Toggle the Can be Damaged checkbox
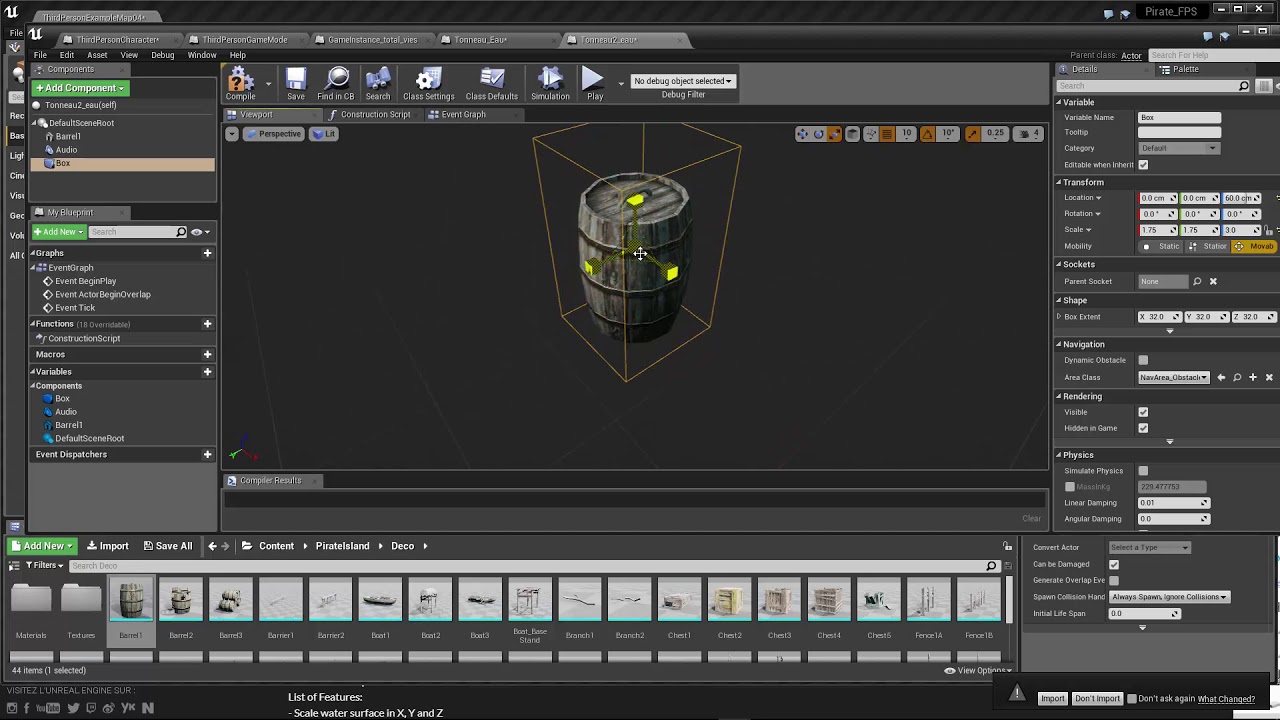The image size is (1280, 720). click(x=1114, y=565)
